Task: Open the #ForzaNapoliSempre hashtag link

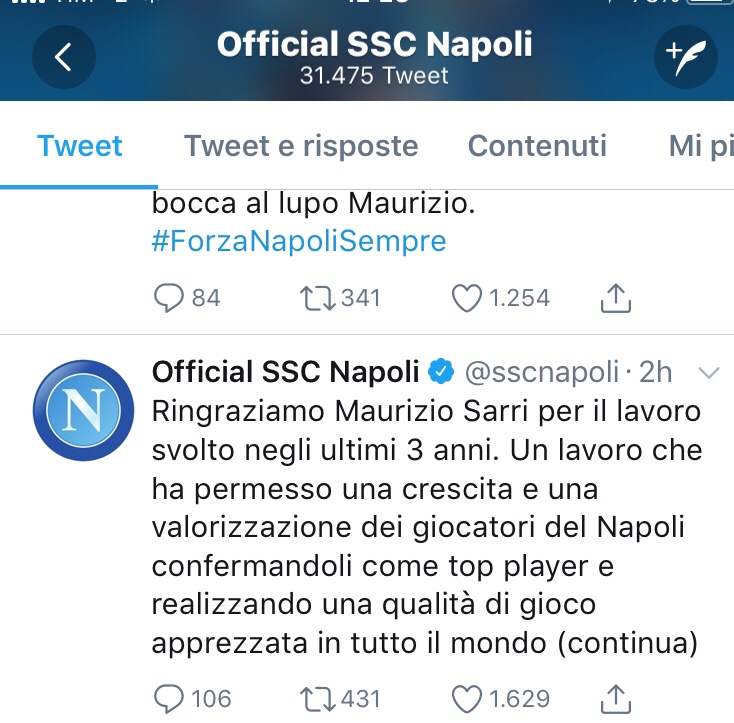Action: [299, 241]
